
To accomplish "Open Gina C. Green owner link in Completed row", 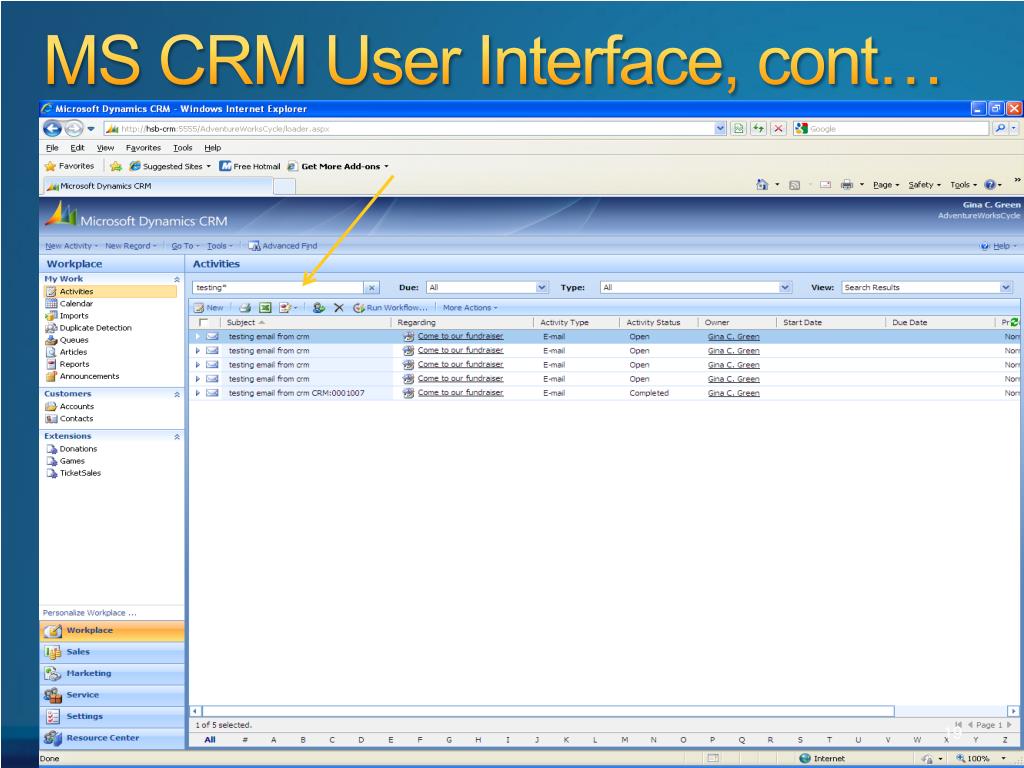I will click(x=733, y=393).
